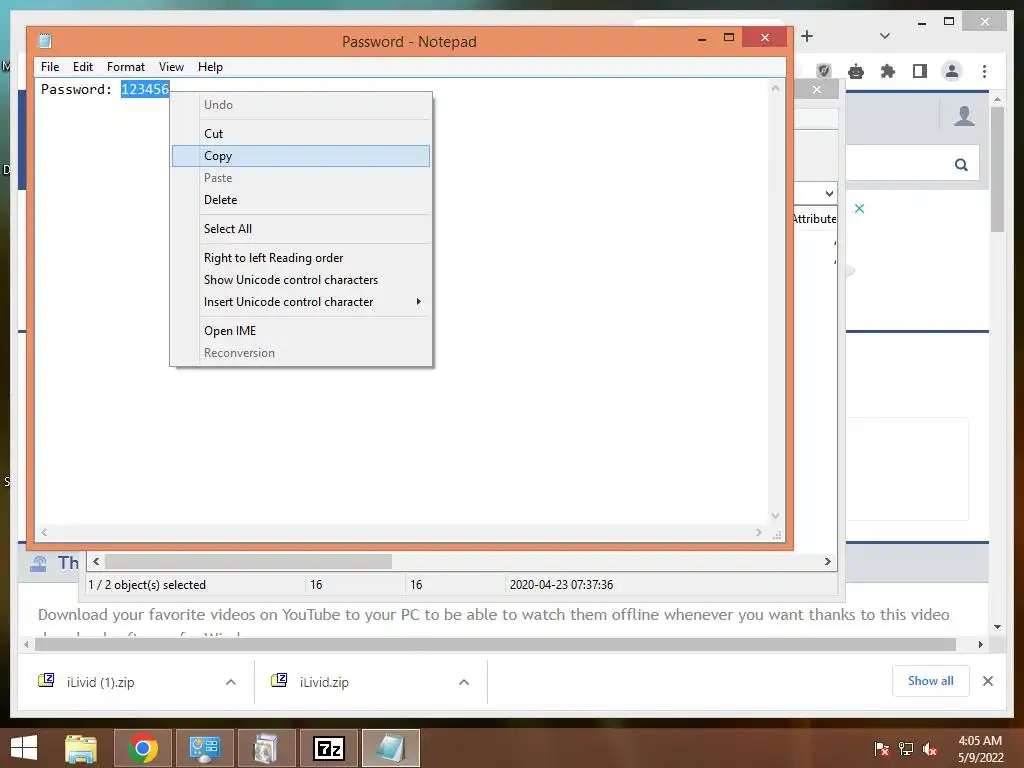Open Notepad Format menu

point(125,67)
